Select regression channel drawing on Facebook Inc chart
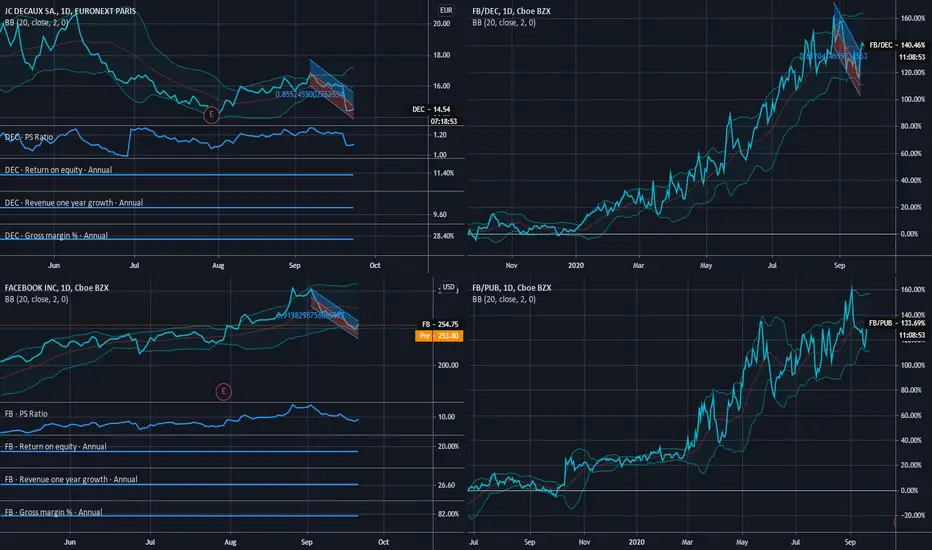The width and height of the screenshot is (932, 550). [334, 313]
